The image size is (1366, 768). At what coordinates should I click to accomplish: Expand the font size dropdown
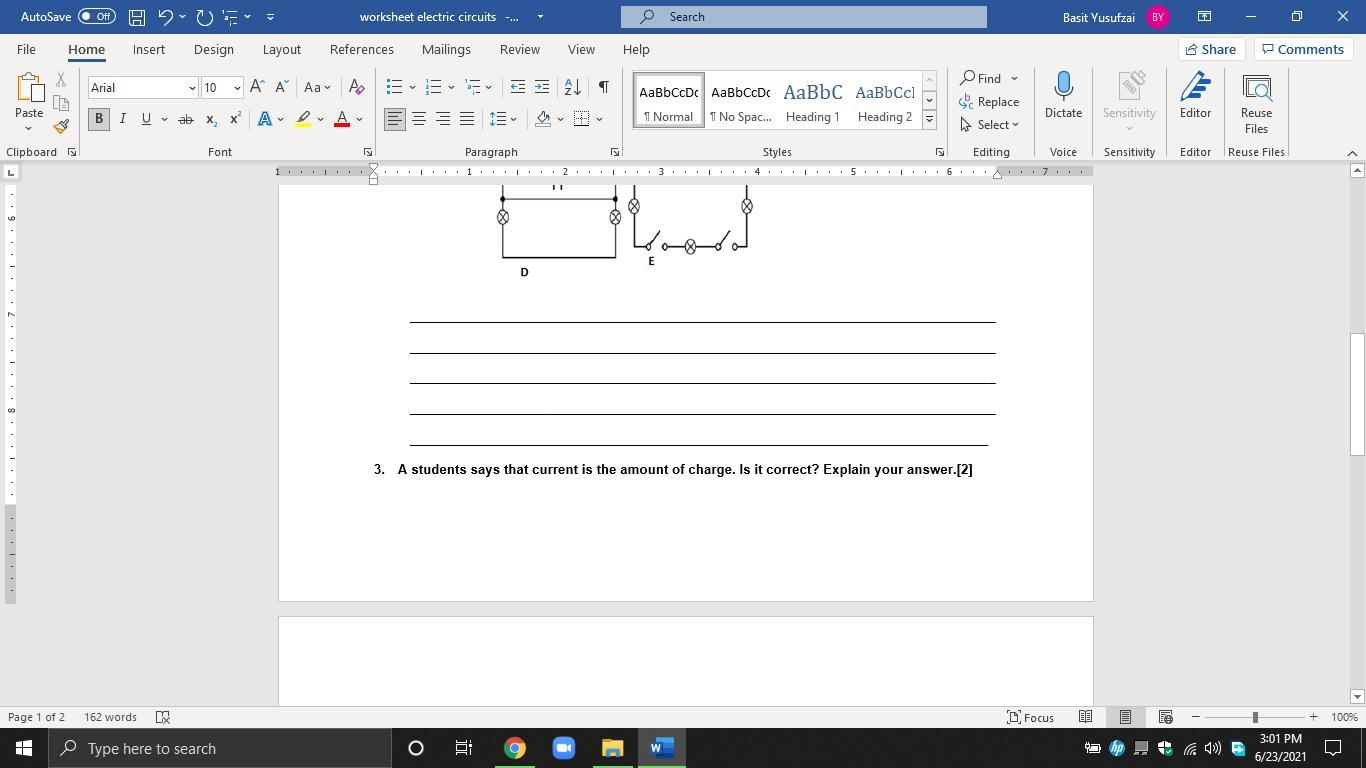[x=237, y=88]
